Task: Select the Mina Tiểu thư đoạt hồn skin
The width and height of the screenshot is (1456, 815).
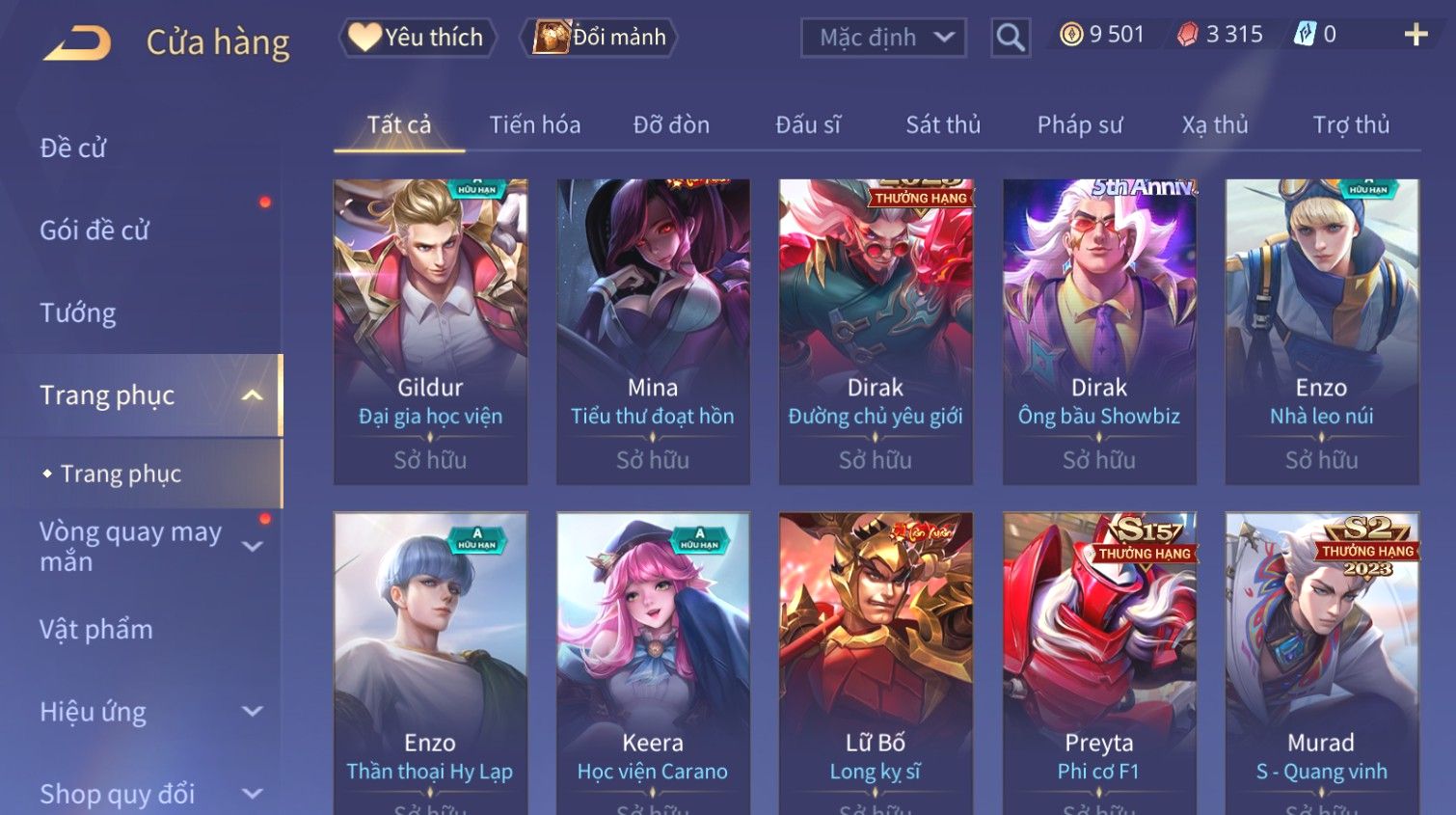Action: [x=653, y=331]
